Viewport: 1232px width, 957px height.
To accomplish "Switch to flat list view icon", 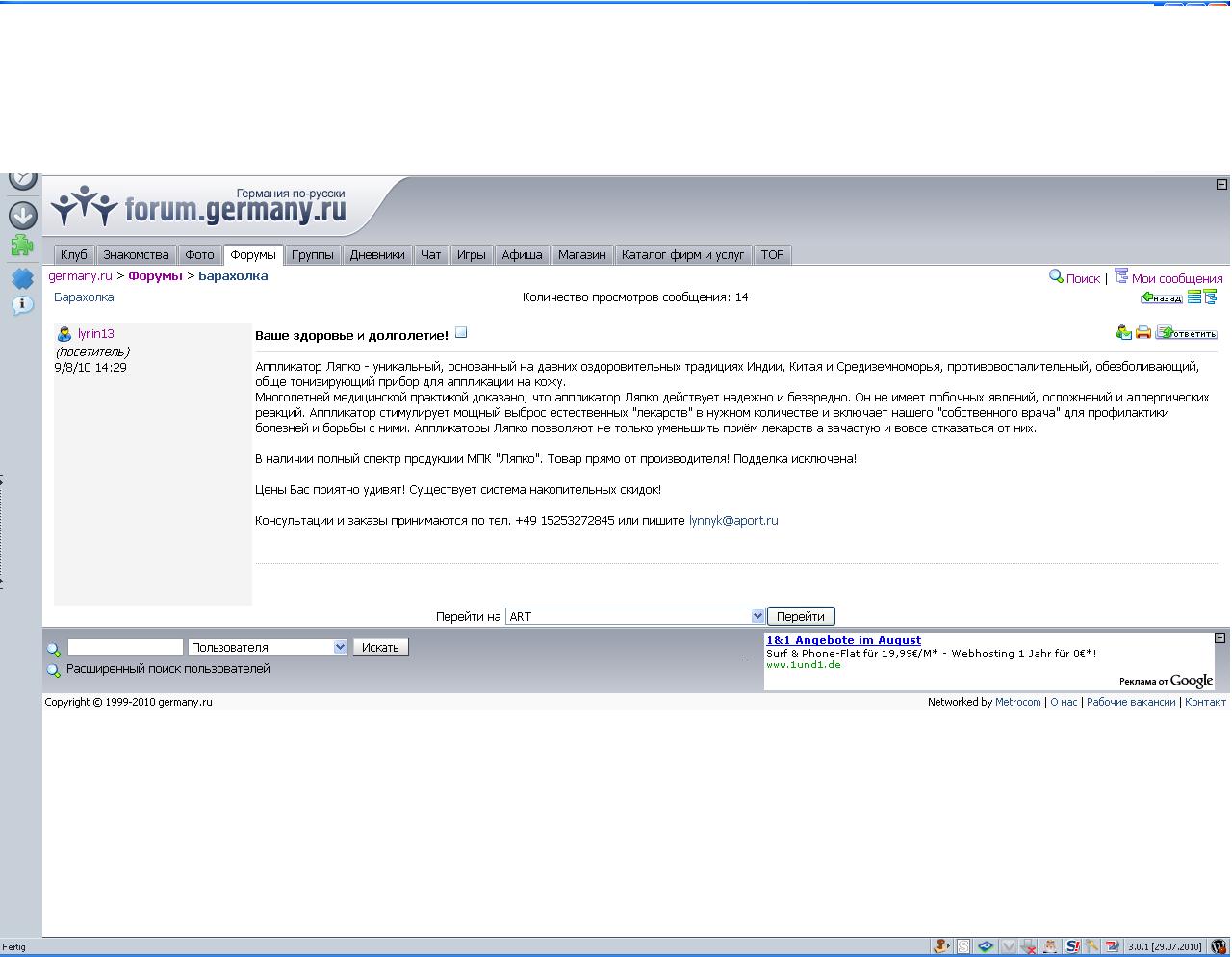I will click(1194, 297).
